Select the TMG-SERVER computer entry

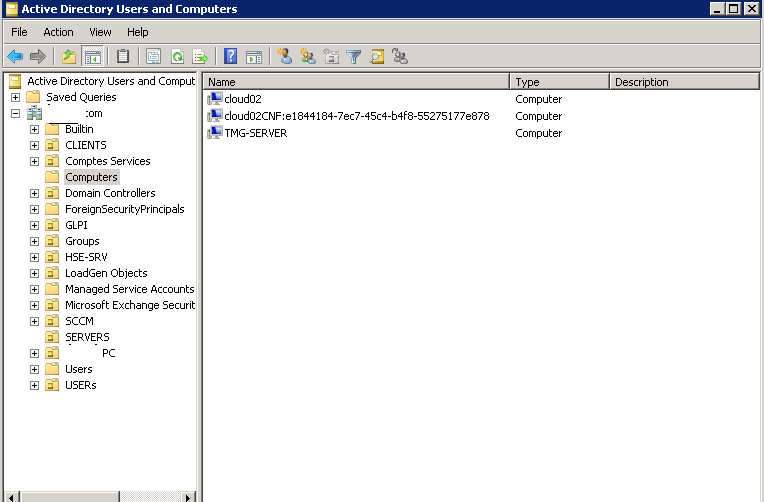coord(255,133)
